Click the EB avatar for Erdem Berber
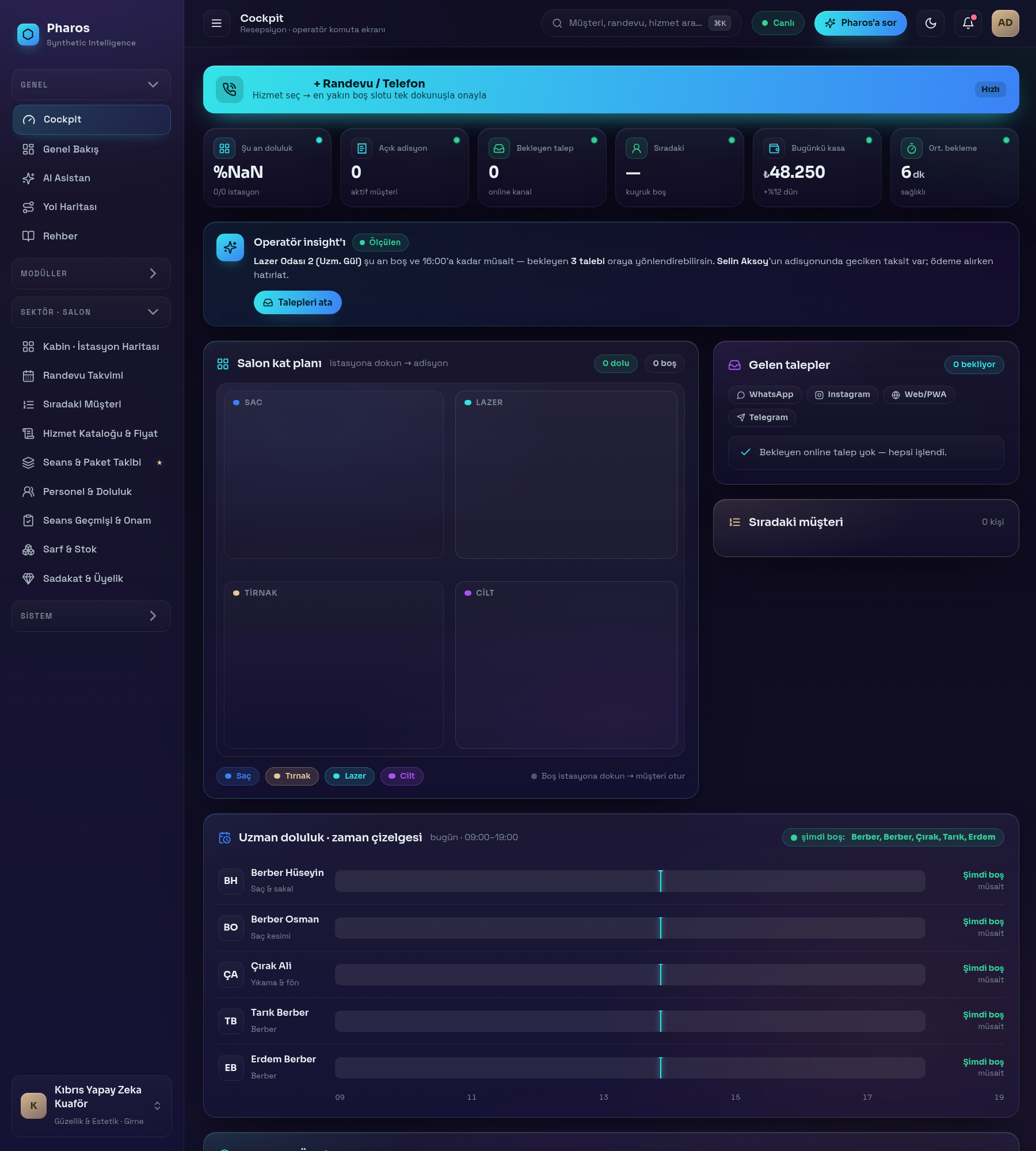 pos(231,1068)
